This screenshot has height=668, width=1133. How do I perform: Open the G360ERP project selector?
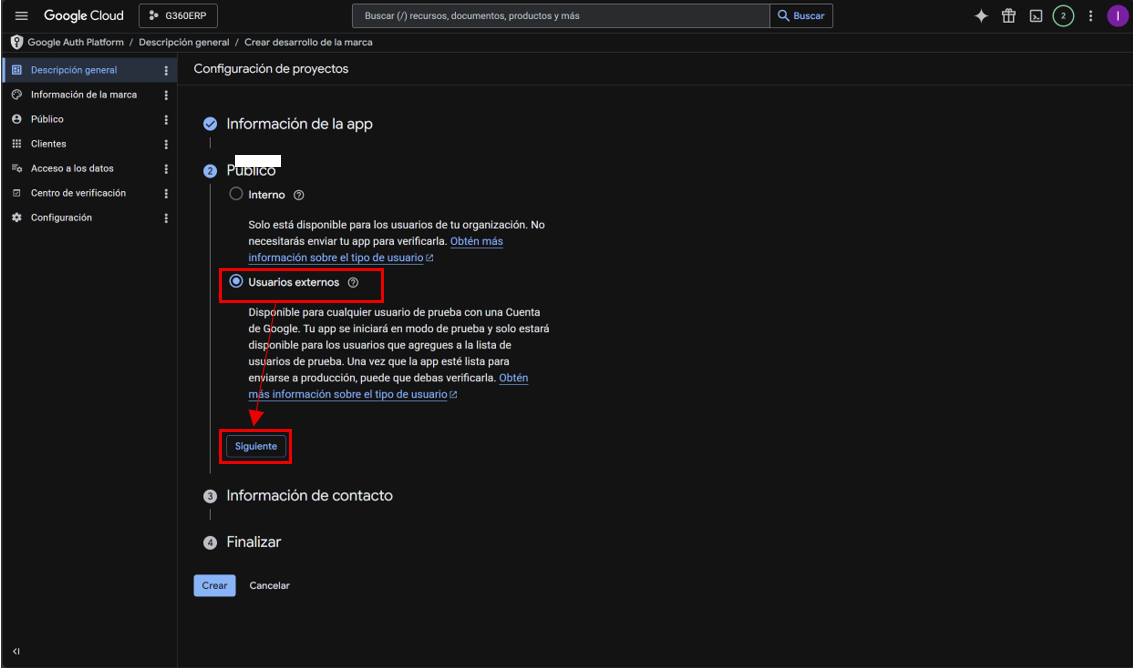(x=178, y=16)
